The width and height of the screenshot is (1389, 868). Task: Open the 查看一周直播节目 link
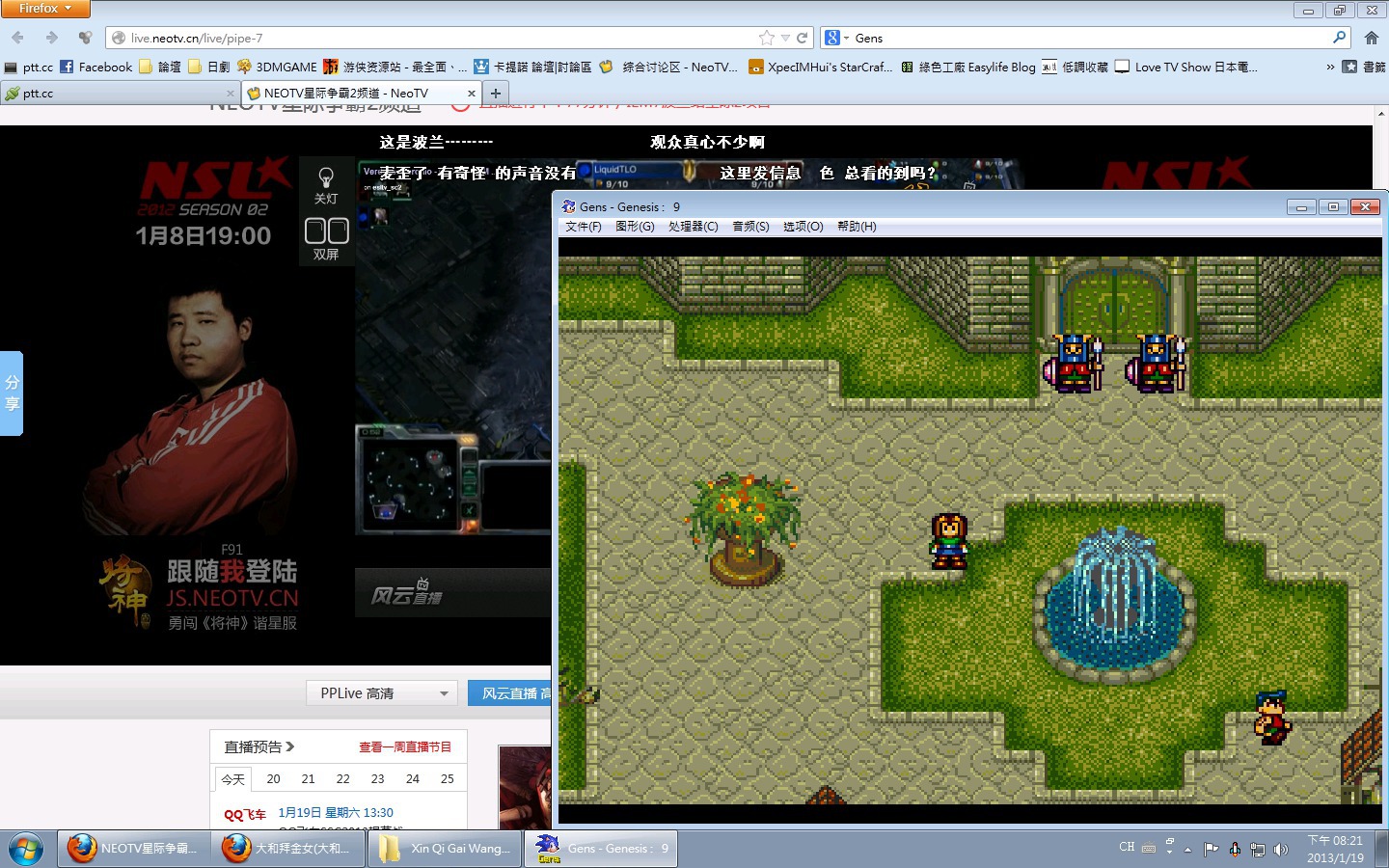click(x=405, y=746)
